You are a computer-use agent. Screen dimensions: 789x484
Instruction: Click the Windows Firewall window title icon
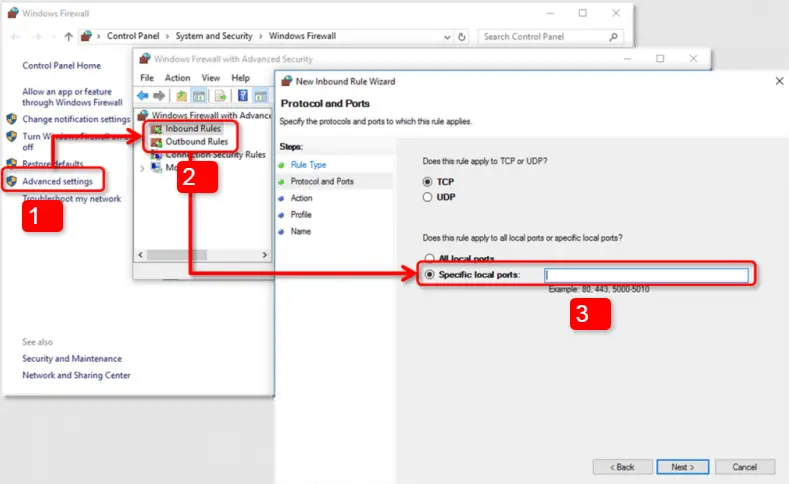pyautogui.click(x=13, y=13)
